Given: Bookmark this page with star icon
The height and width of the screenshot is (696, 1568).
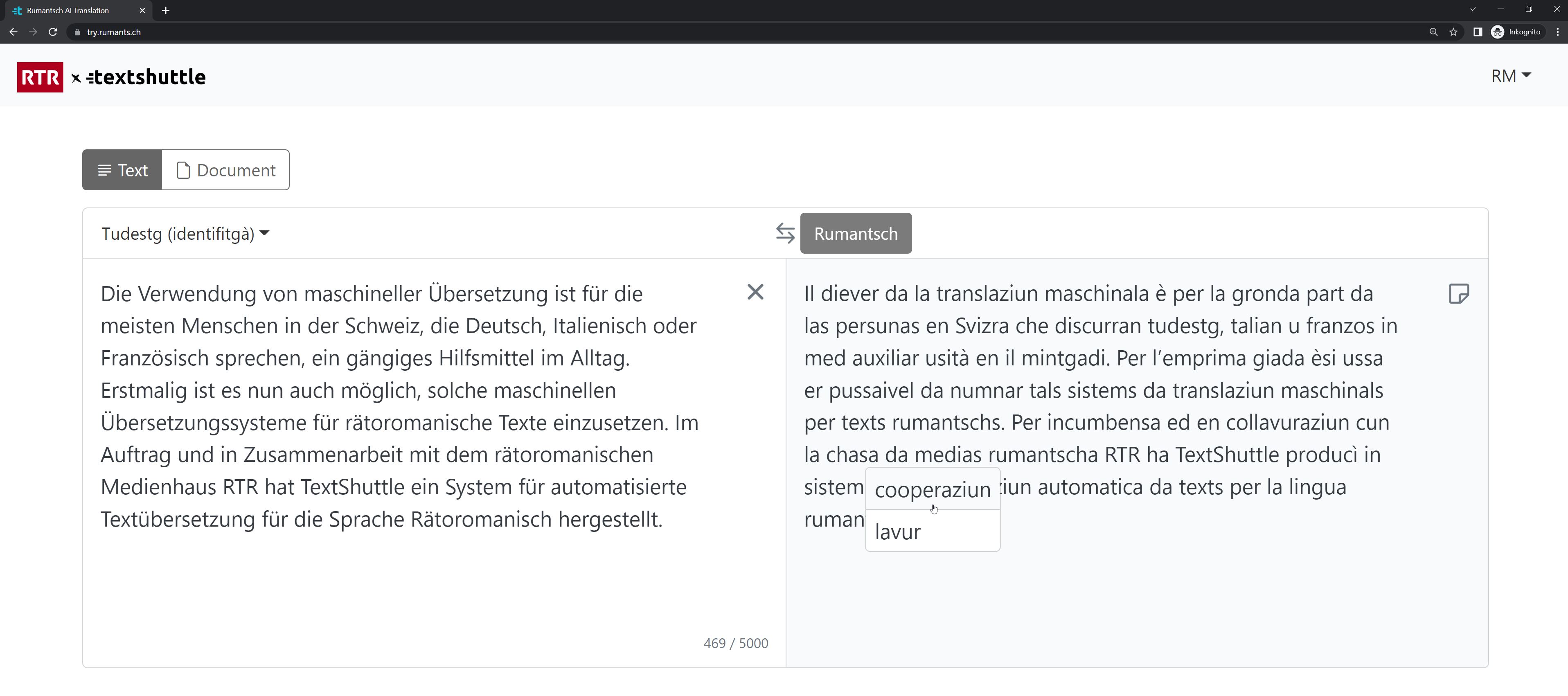Looking at the screenshot, I should pyautogui.click(x=1453, y=32).
